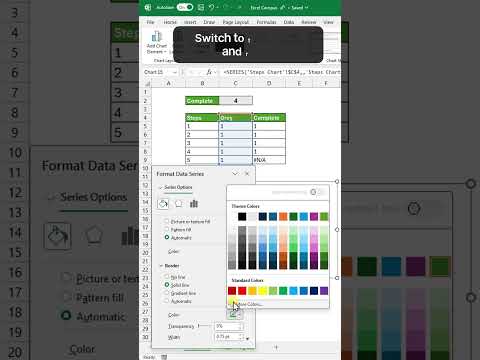This screenshot has height=360, width=480.
Task: Click the fx insert function icon
Action: tap(209, 72)
